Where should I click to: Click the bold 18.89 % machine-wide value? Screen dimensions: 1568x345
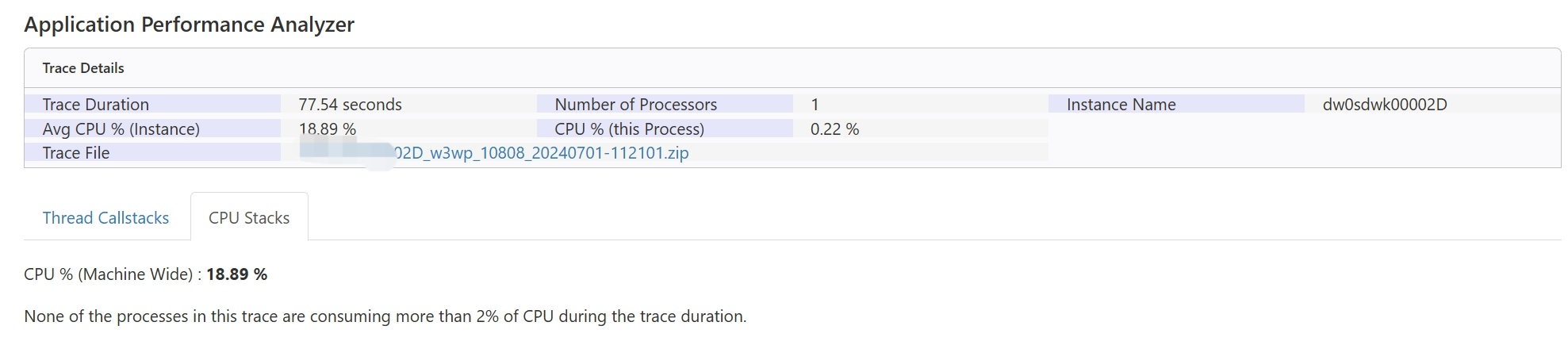point(236,274)
